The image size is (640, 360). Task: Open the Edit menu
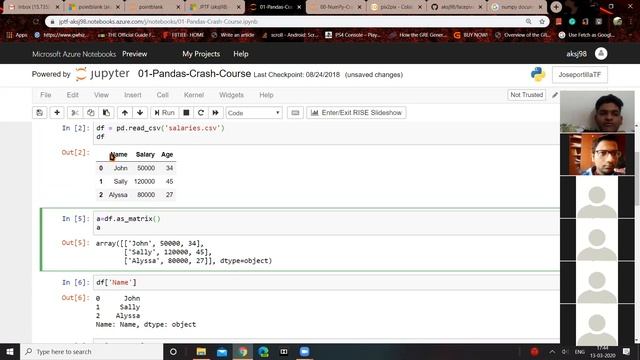[x=73, y=95]
